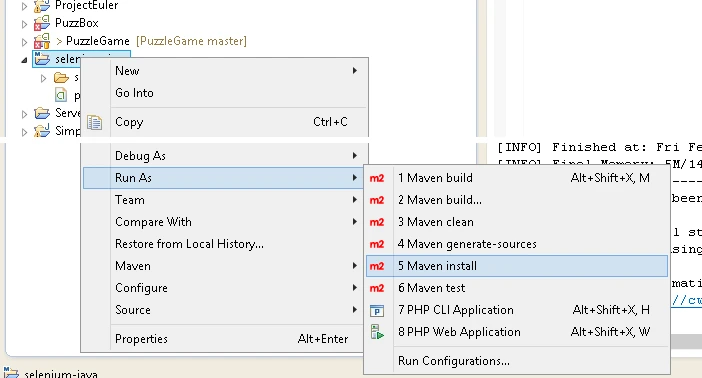Viewport: 702px width, 378px height.
Task: Click the ProjectEuler project icon
Action: coord(42,6)
